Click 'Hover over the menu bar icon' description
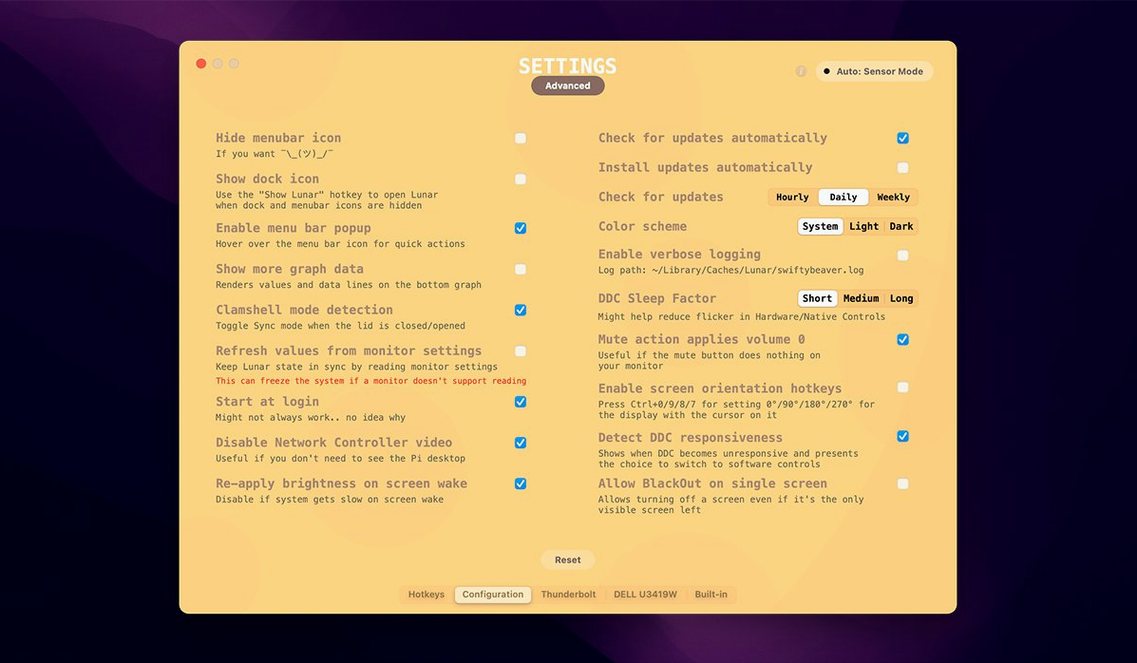 [x=340, y=244]
